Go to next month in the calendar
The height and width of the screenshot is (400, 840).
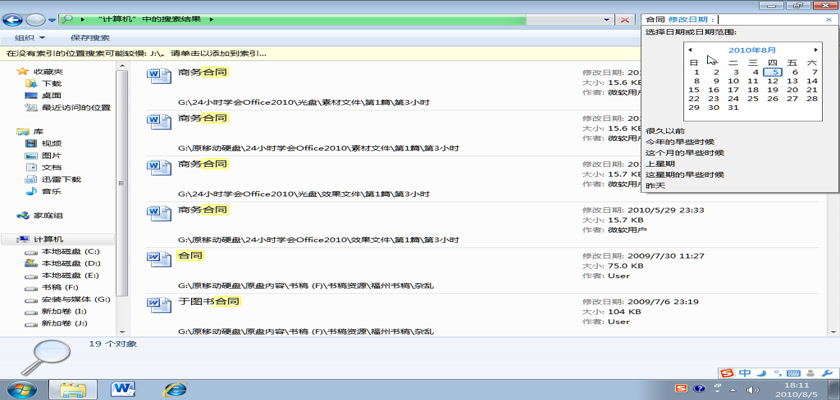click(x=817, y=50)
